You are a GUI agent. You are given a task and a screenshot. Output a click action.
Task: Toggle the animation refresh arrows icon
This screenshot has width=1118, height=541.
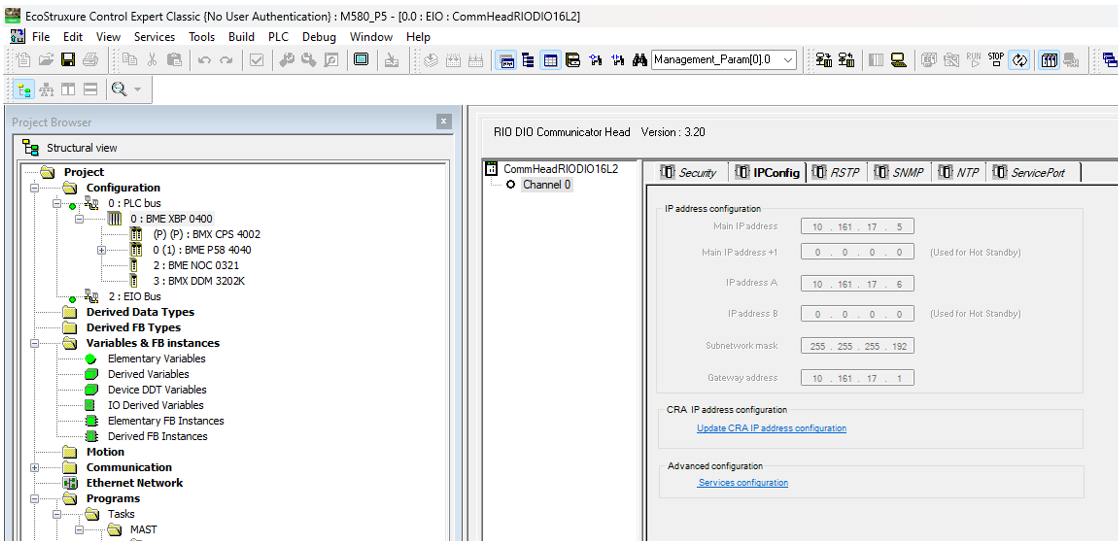(1018, 61)
